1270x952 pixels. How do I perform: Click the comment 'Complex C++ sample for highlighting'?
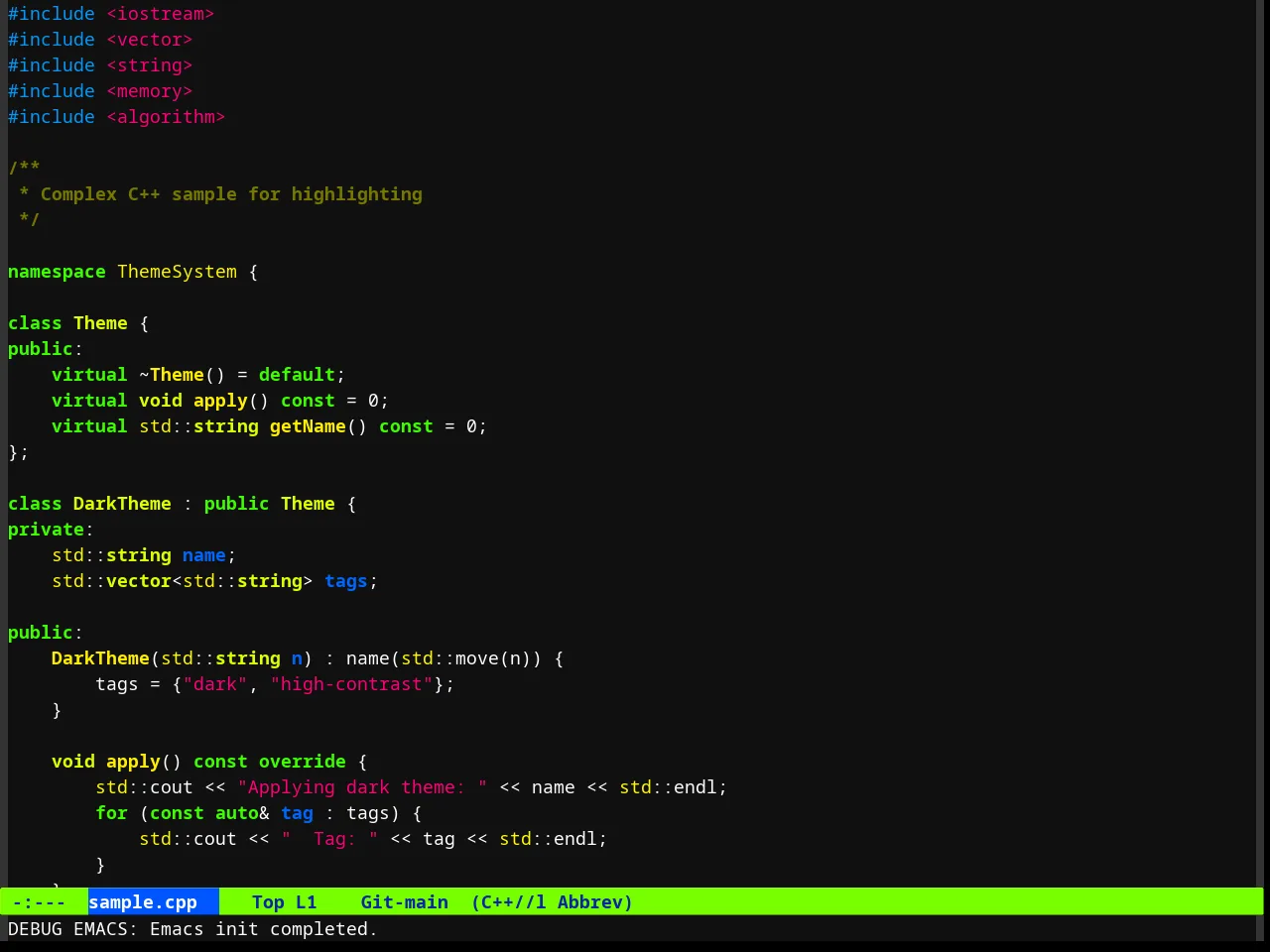pos(231,194)
